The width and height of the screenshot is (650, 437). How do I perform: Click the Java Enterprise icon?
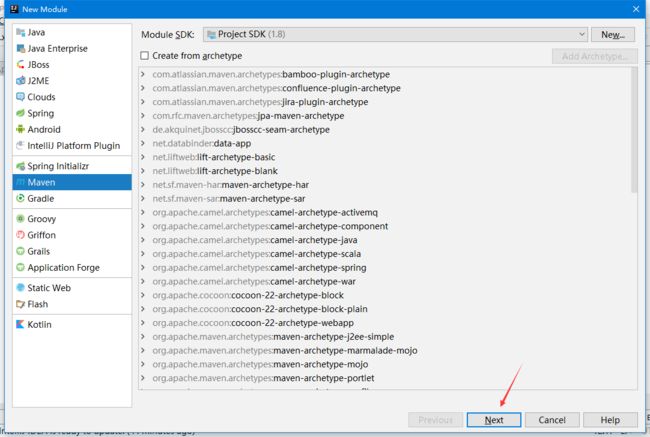tap(20, 49)
